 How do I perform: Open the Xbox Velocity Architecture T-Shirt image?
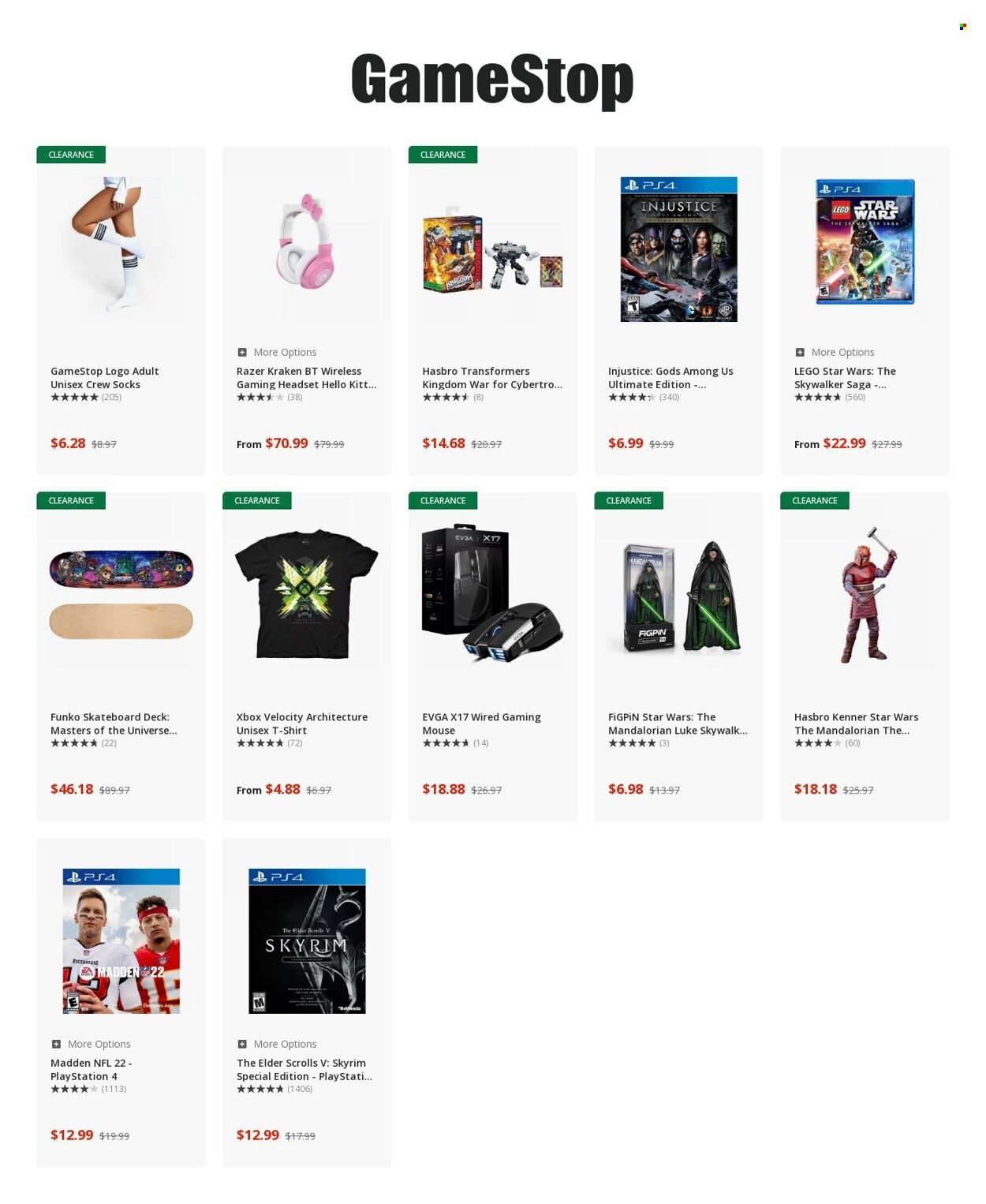[x=307, y=594]
